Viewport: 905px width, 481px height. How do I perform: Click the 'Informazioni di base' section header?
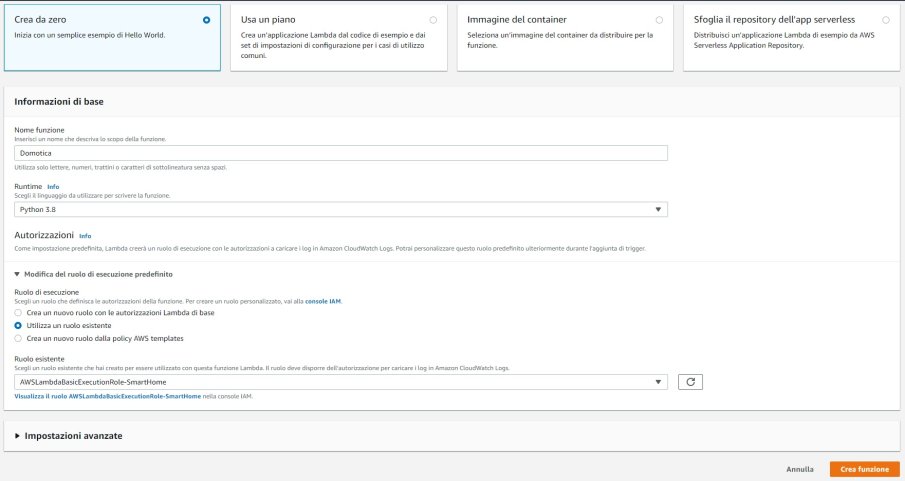[59, 102]
